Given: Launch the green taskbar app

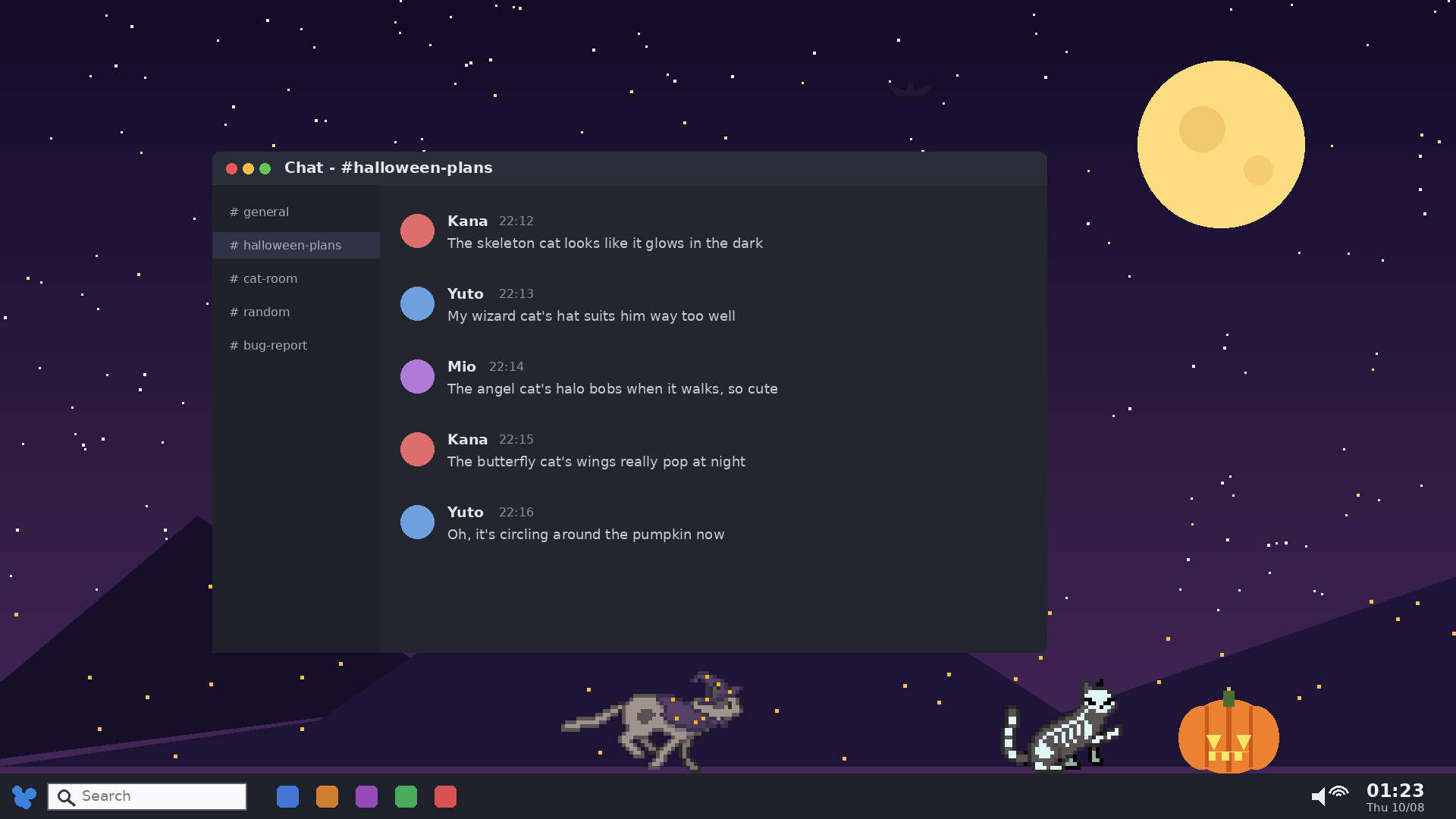Looking at the screenshot, I should click(406, 796).
